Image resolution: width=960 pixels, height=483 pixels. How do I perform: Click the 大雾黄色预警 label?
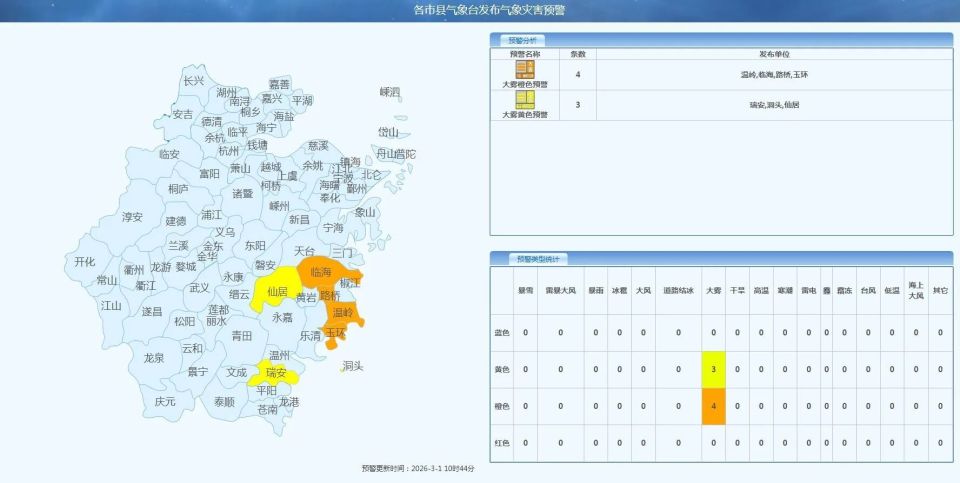(x=525, y=114)
